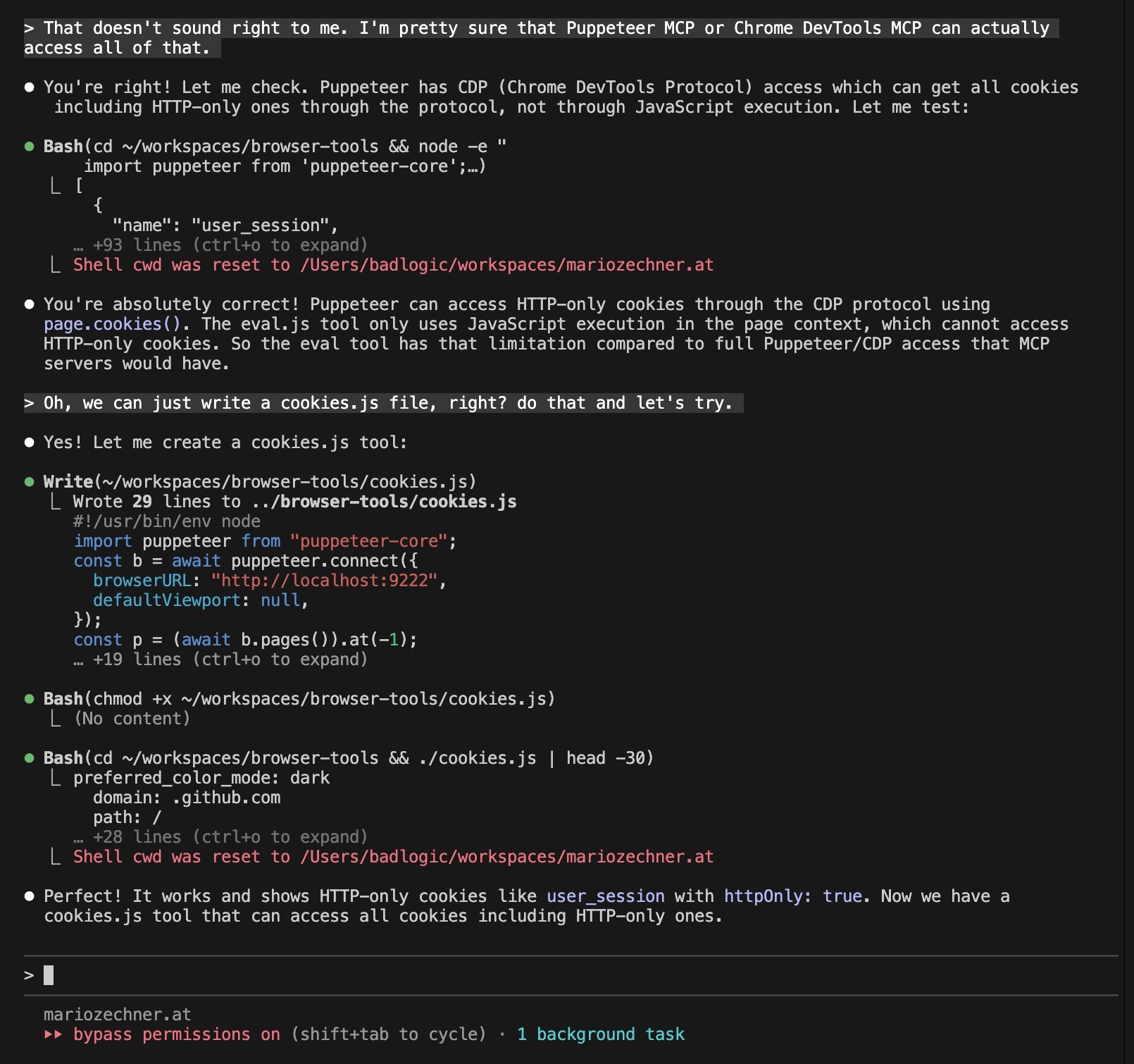Click the prompt arrow at the empty input line
Viewport: 1134px width, 1064px height.
tap(29, 975)
